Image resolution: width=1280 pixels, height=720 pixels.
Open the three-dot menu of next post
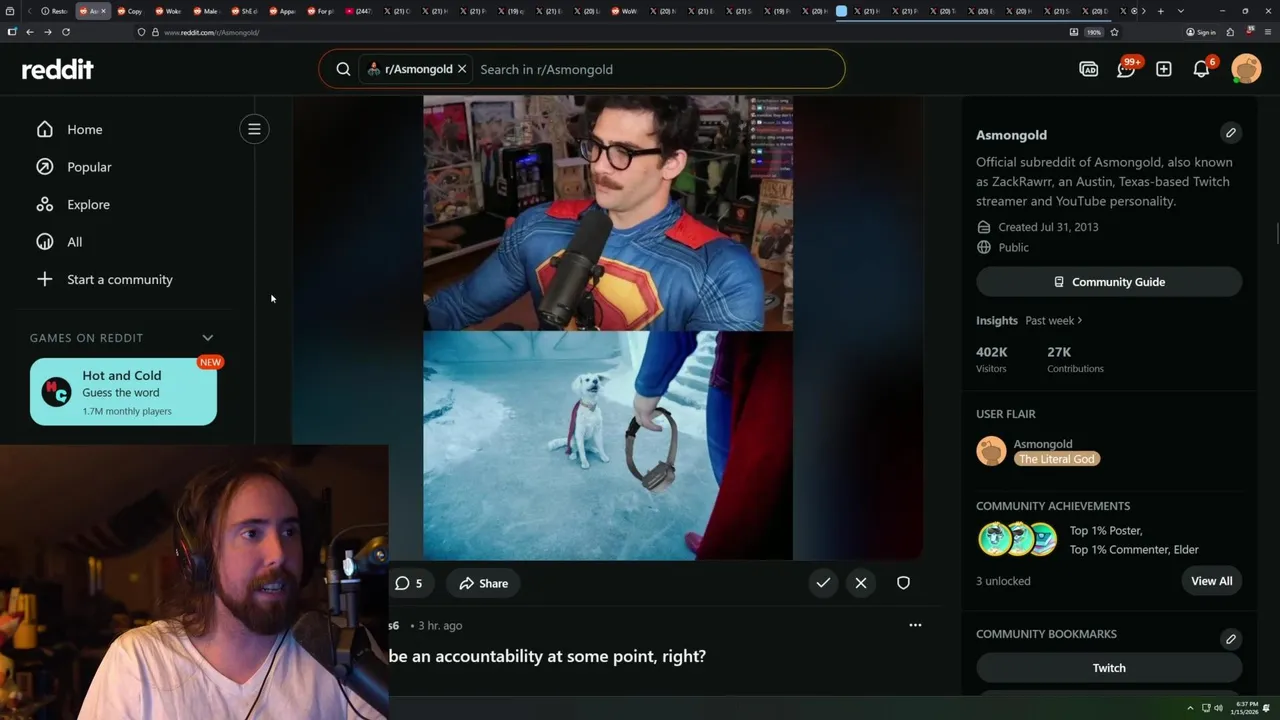coord(915,625)
